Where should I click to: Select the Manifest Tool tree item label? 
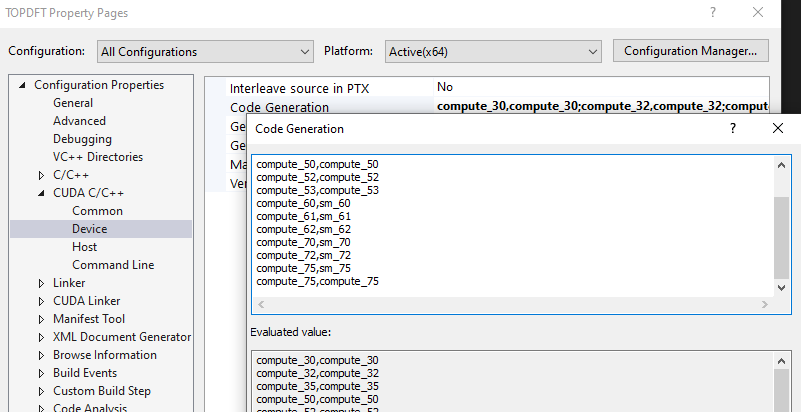coord(89,319)
